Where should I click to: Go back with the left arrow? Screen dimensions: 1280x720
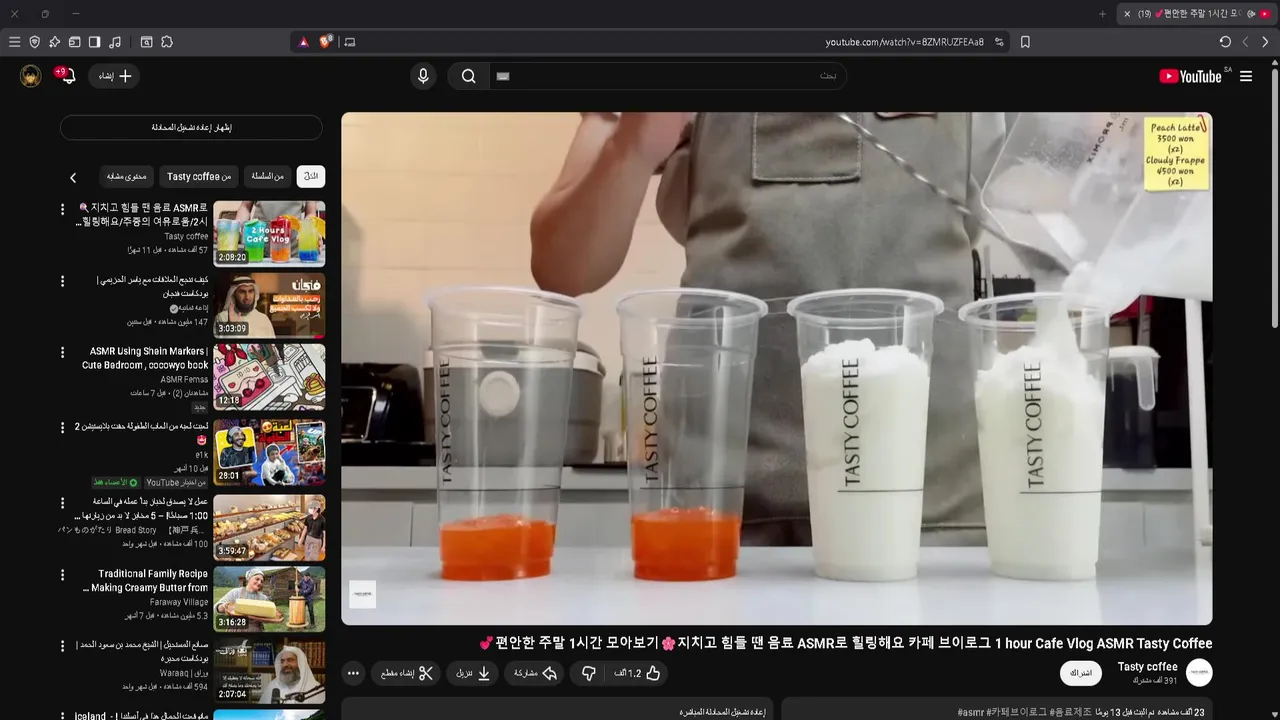pyautogui.click(x=1245, y=42)
